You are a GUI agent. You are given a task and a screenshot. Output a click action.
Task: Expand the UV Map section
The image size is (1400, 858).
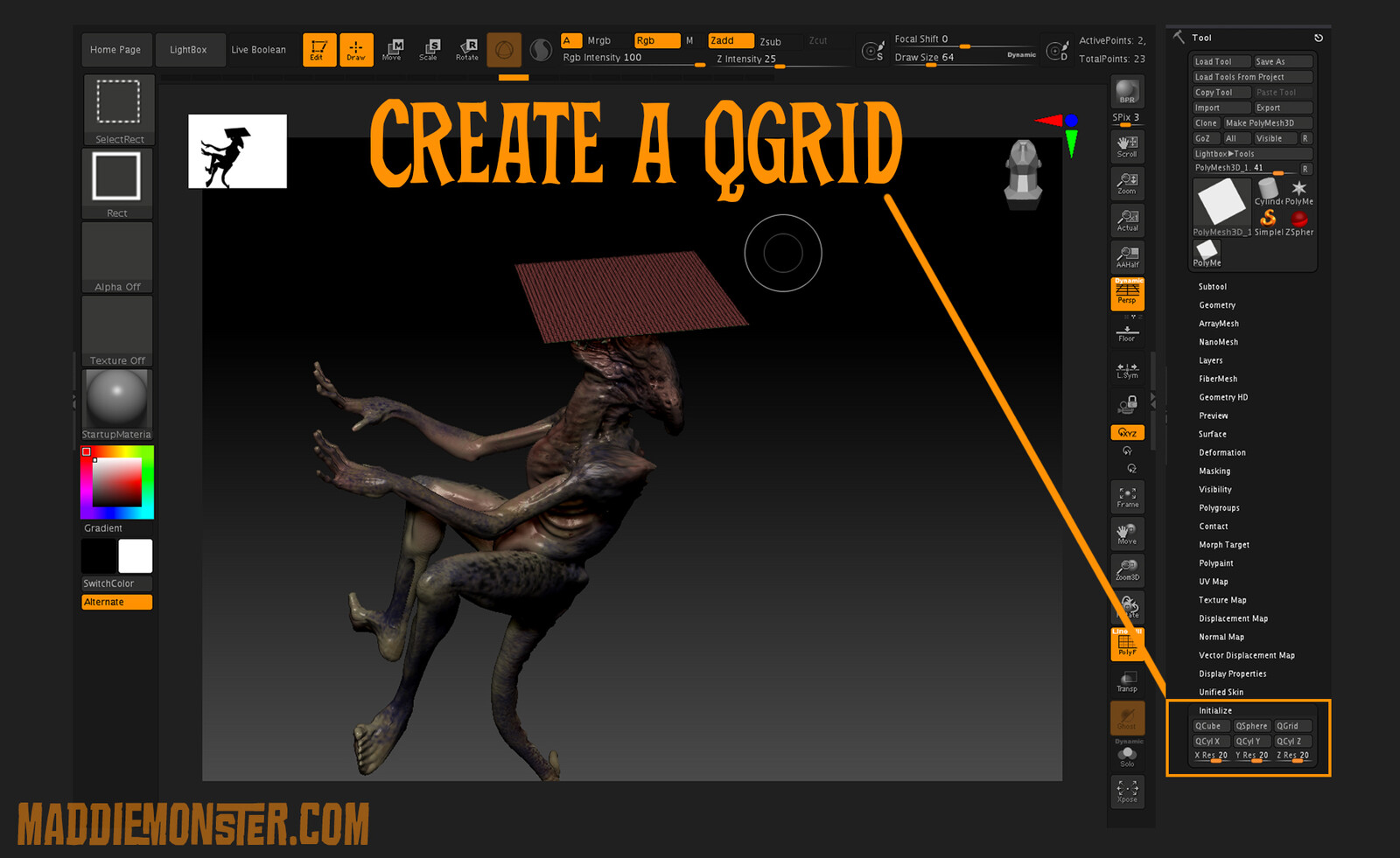1214,582
